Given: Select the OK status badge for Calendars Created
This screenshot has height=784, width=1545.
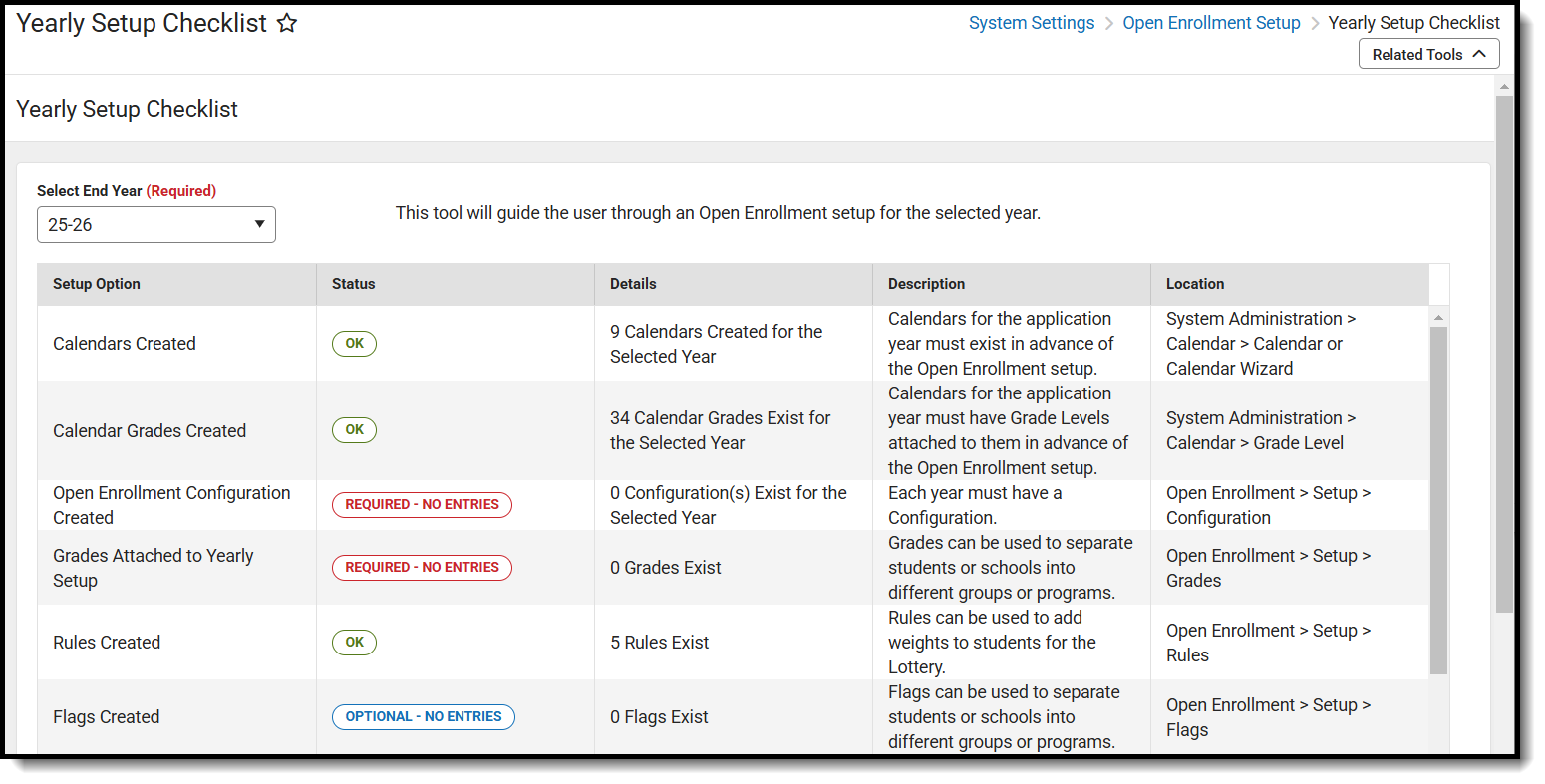Looking at the screenshot, I should point(354,344).
